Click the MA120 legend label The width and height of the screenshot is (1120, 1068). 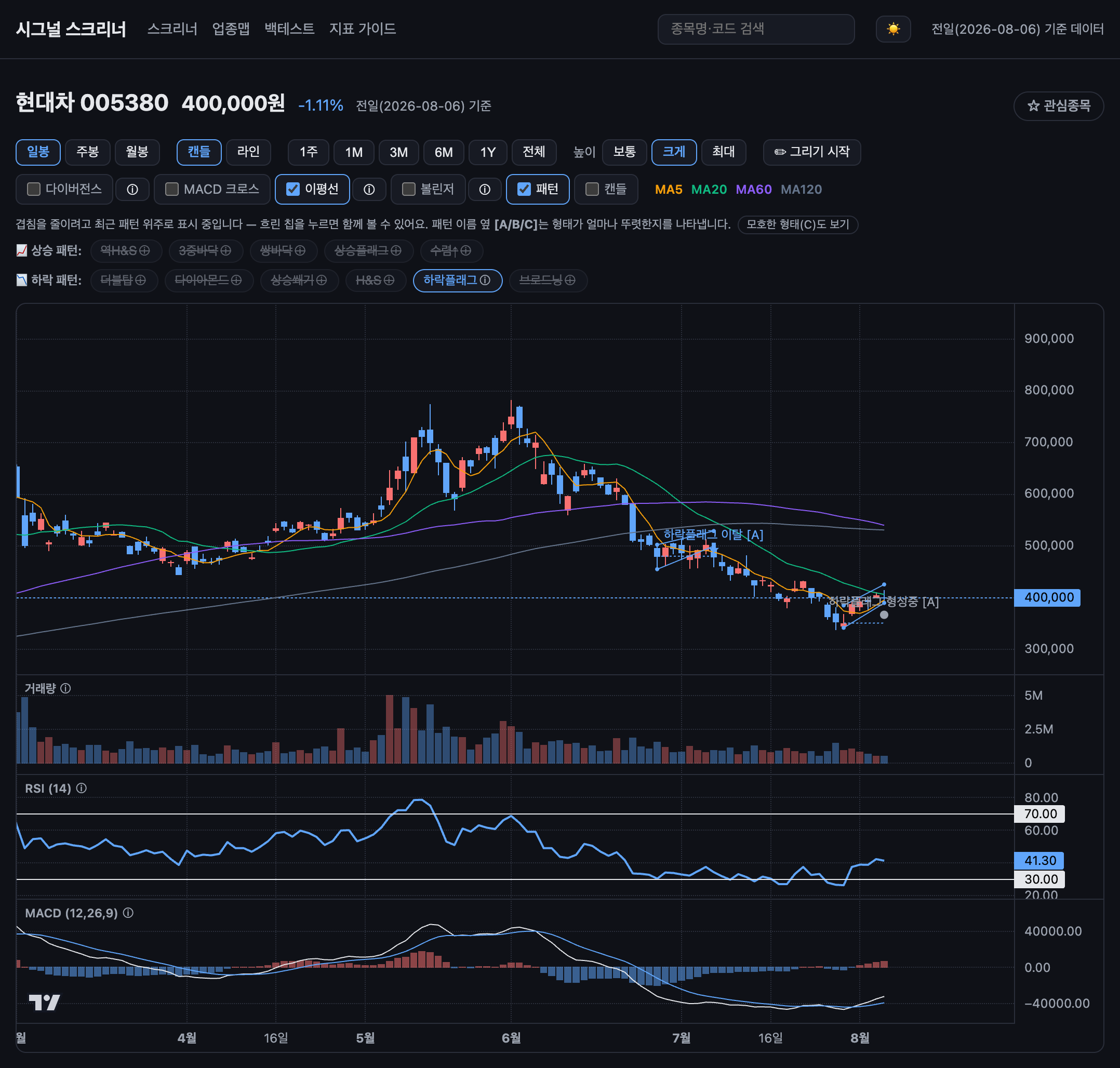pyautogui.click(x=801, y=190)
